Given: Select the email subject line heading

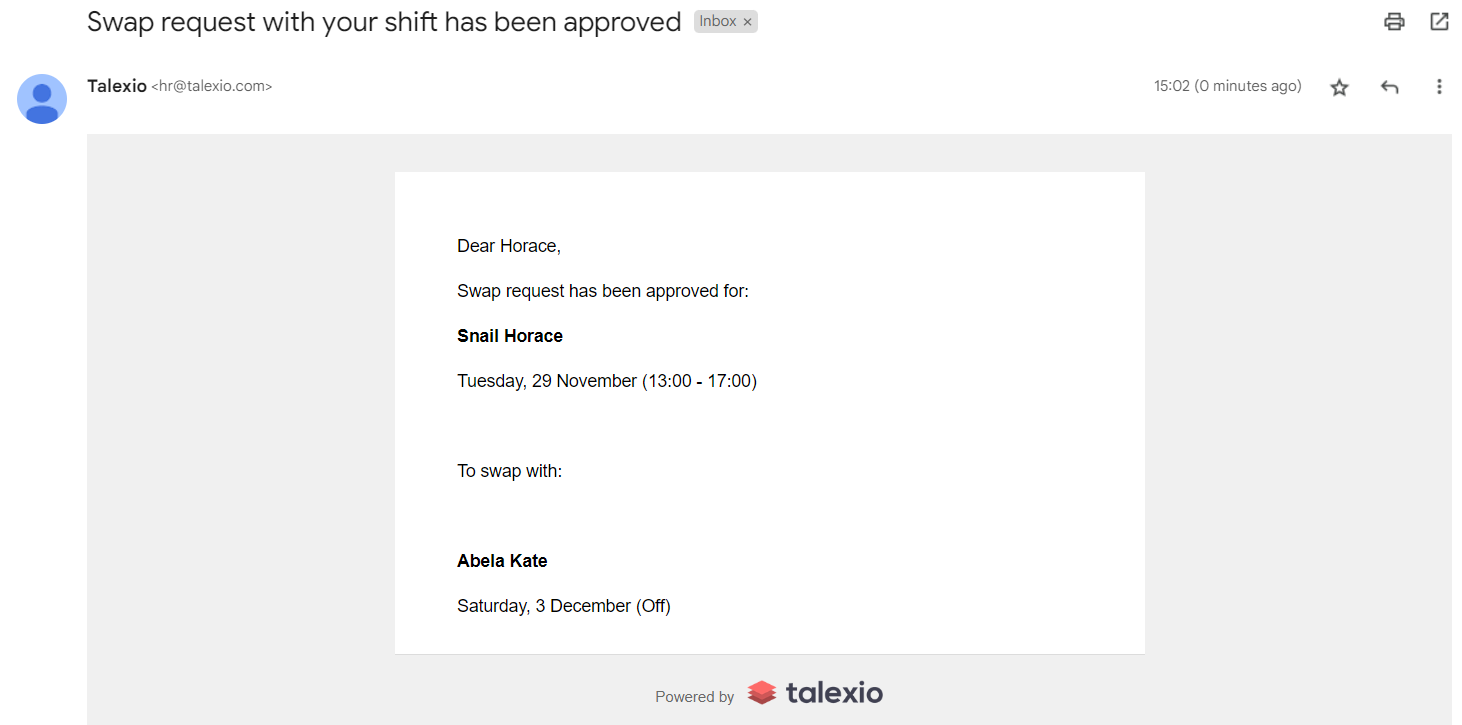Looking at the screenshot, I should pyautogui.click(x=384, y=22).
